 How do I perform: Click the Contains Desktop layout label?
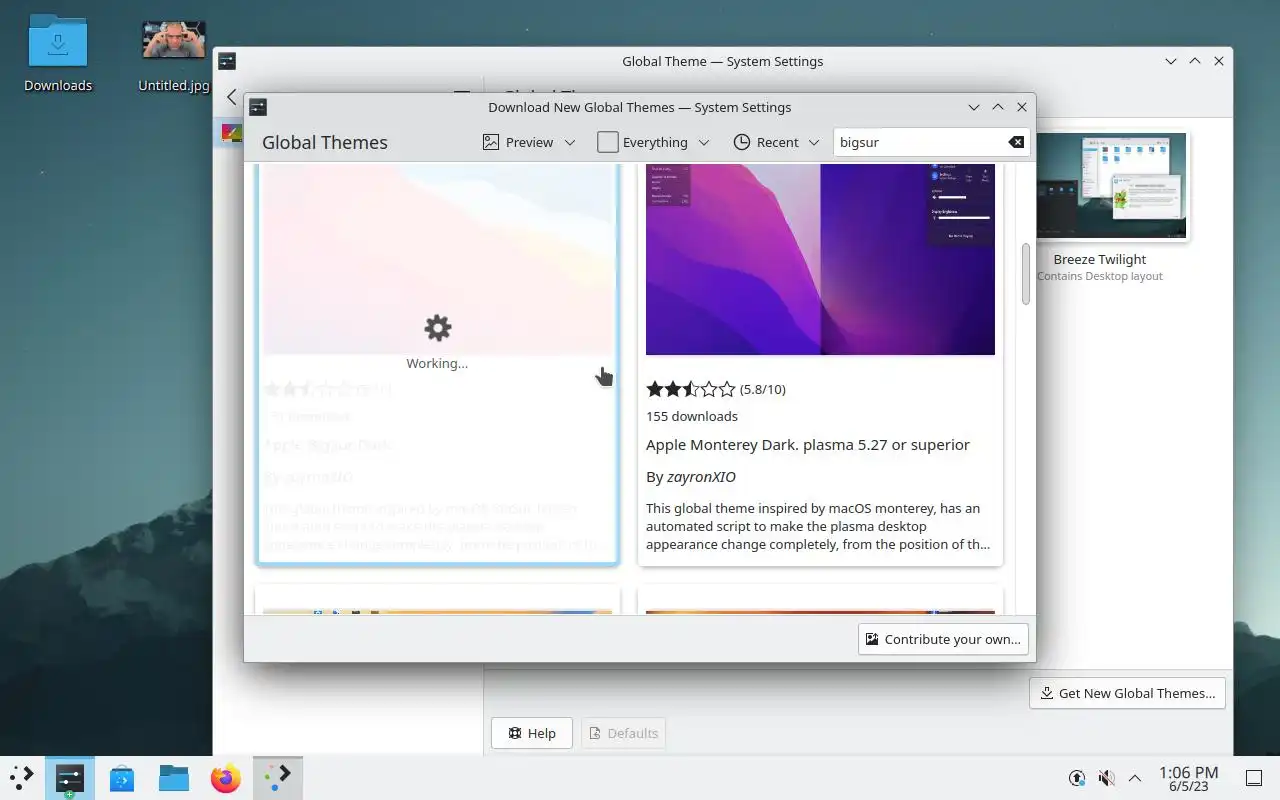(x=1100, y=276)
